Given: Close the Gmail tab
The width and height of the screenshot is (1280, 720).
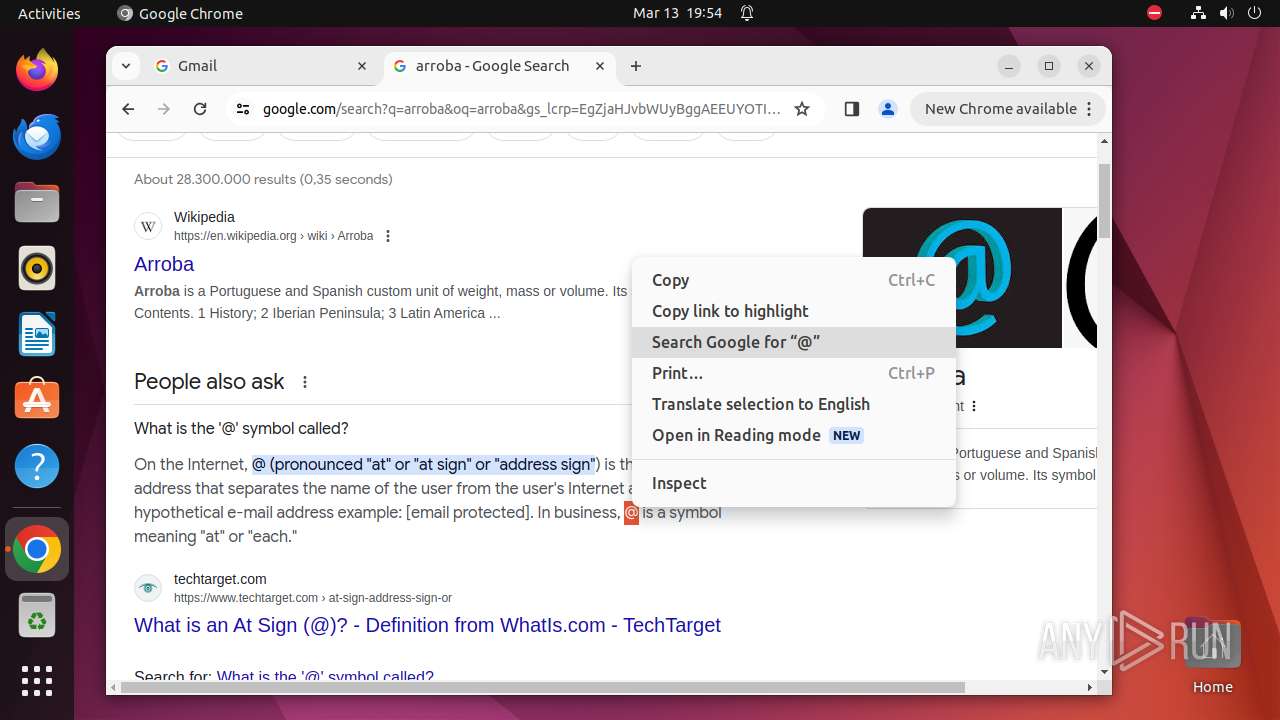Looking at the screenshot, I should pos(362,66).
